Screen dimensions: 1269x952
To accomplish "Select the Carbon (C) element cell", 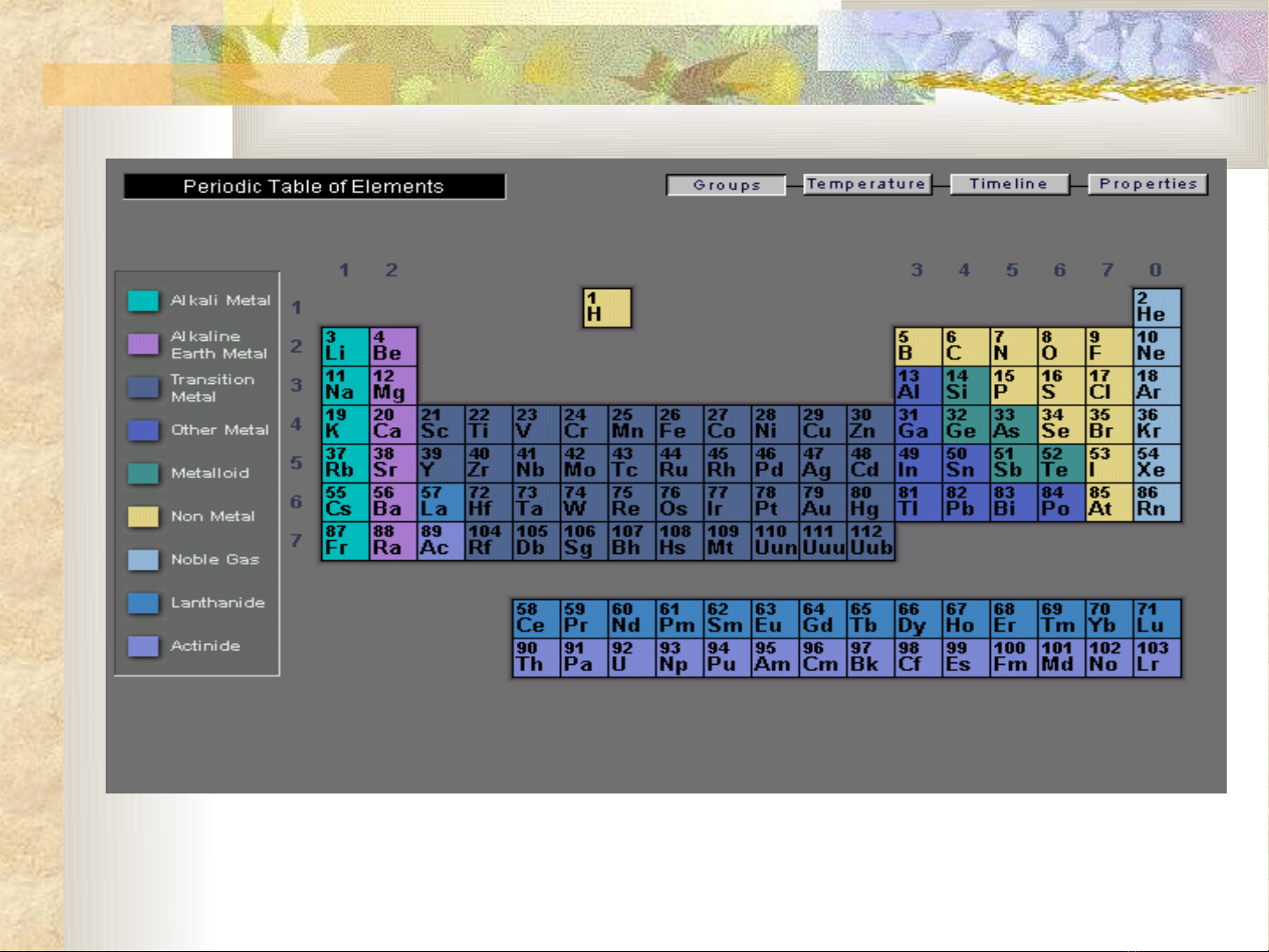I will click(x=965, y=346).
